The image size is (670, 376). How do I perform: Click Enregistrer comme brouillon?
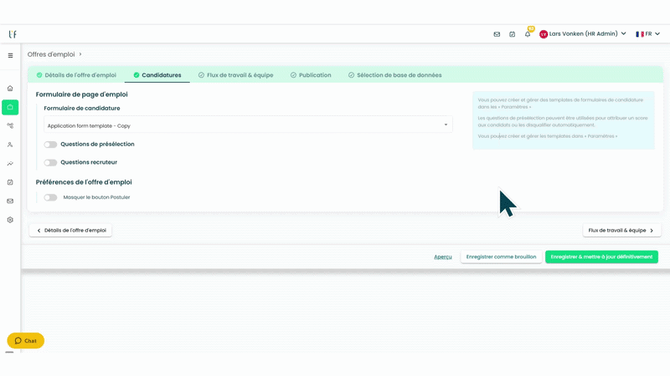pos(501,257)
